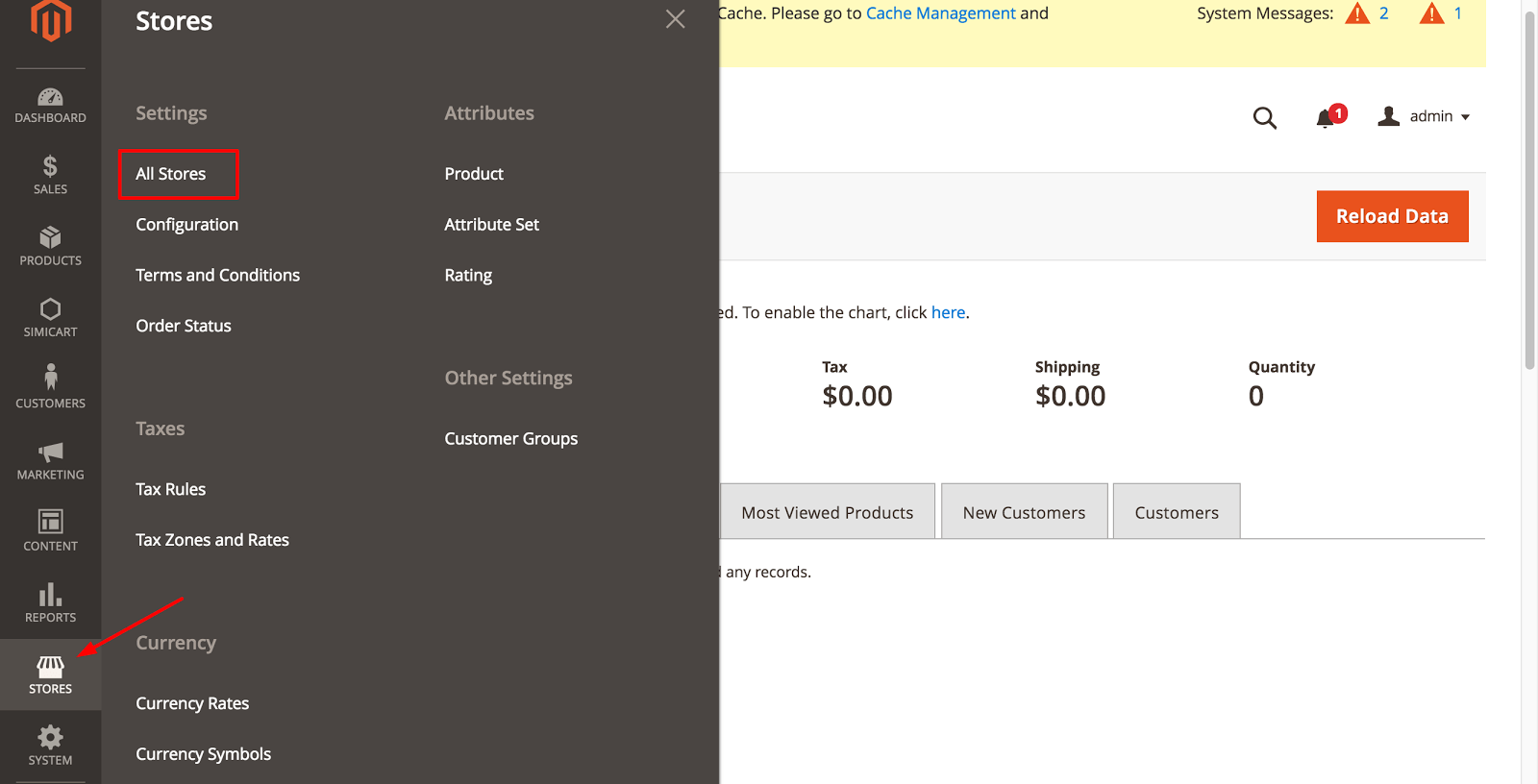The image size is (1538, 784).
Task: Open Customer Groups
Action: 511,439
